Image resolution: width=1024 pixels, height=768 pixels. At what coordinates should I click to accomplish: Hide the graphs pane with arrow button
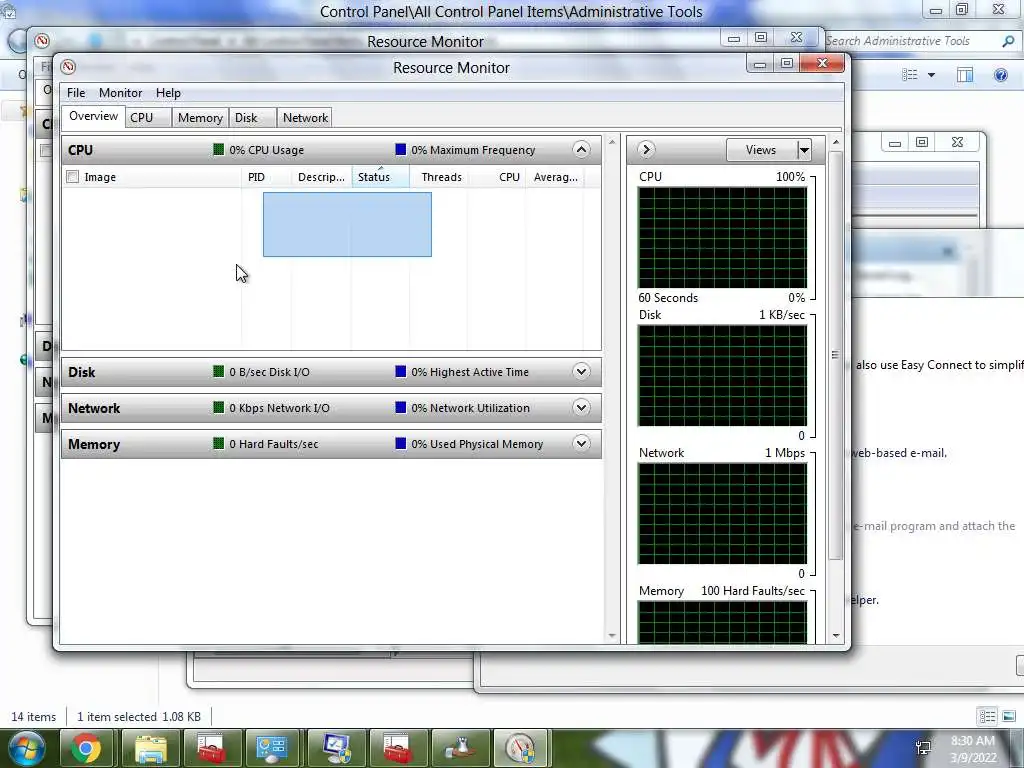pyautogui.click(x=645, y=150)
